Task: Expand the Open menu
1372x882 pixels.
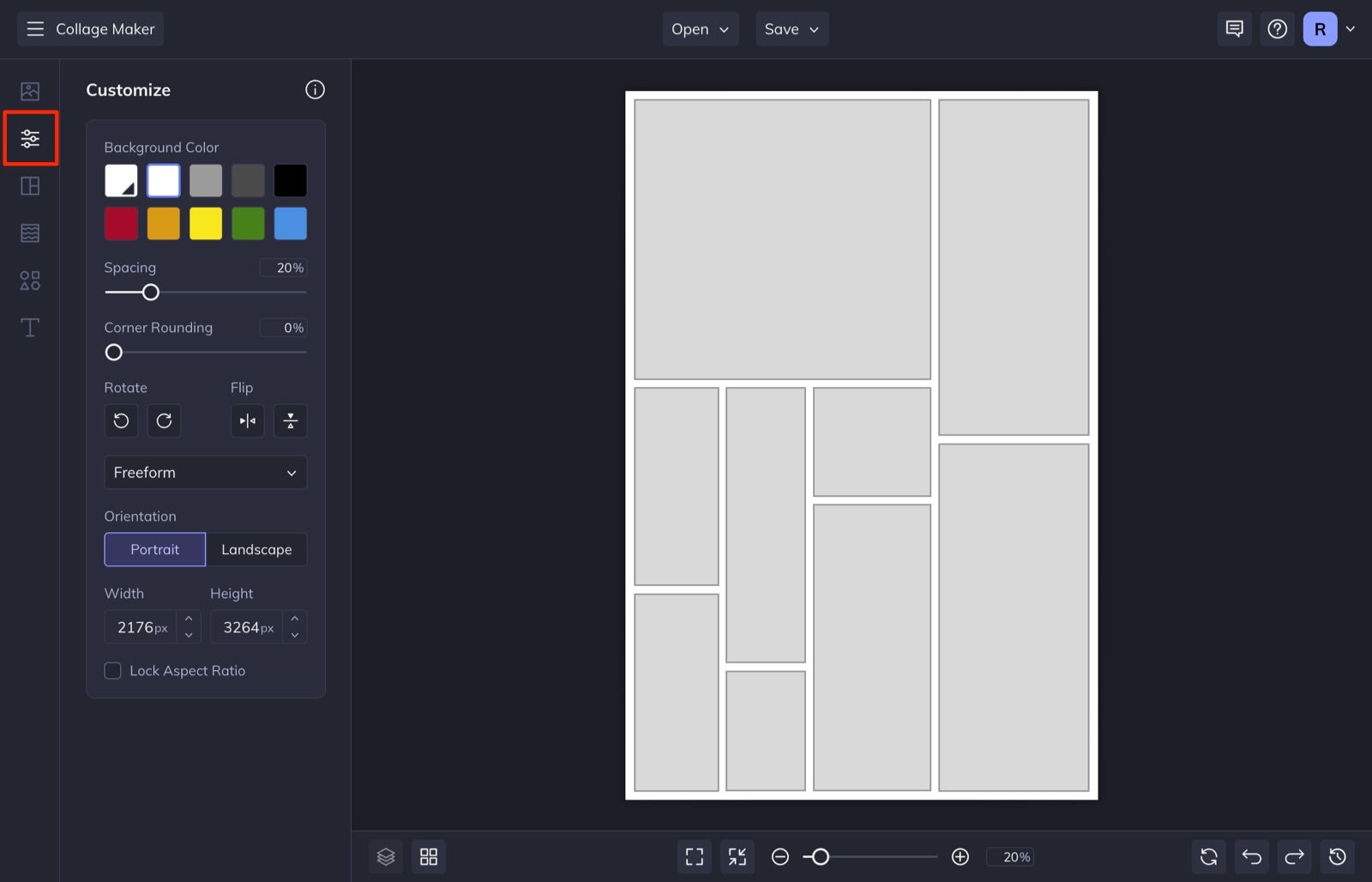Action: tap(700, 28)
